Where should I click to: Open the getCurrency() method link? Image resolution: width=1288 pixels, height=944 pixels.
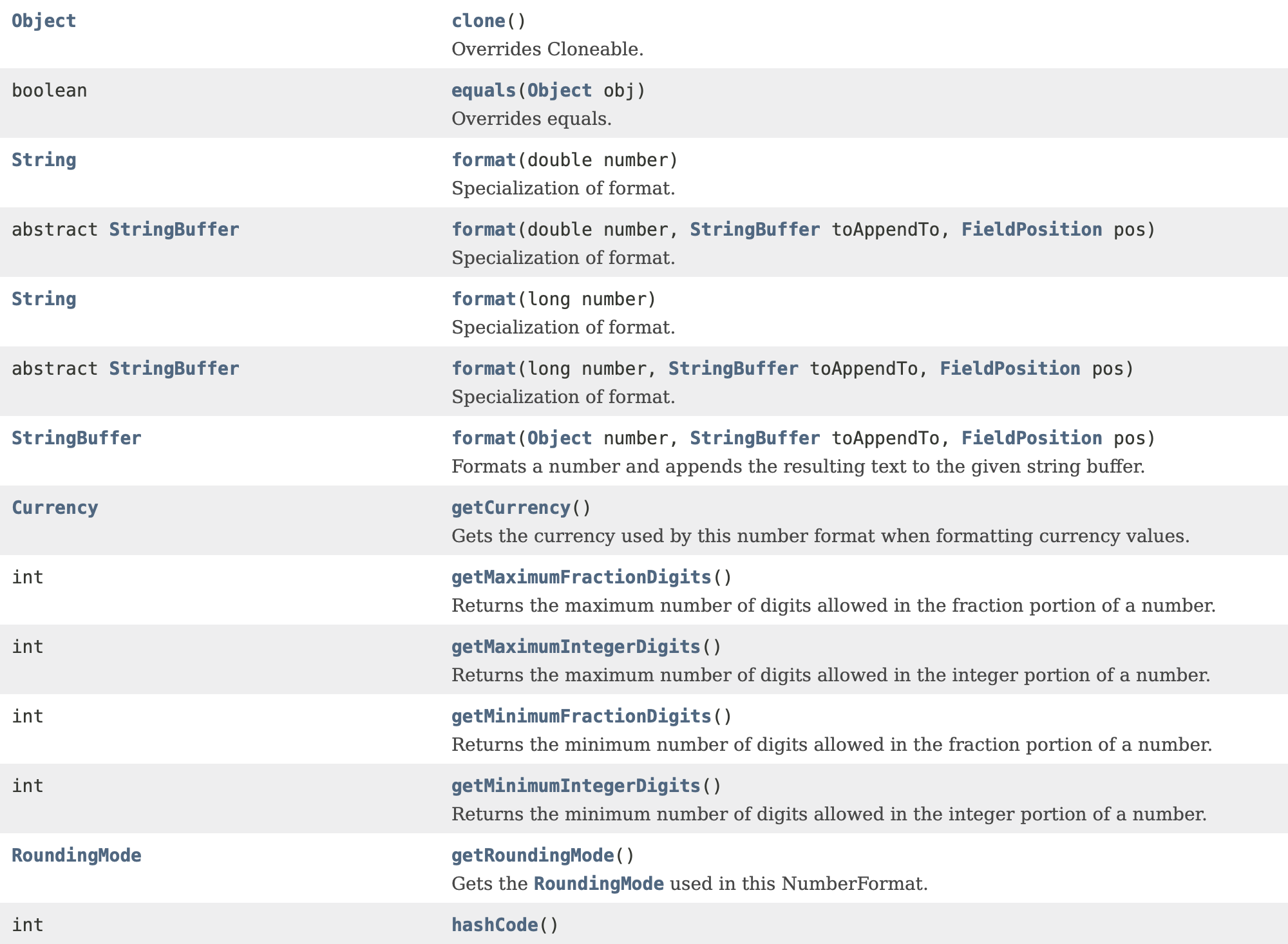(x=510, y=508)
